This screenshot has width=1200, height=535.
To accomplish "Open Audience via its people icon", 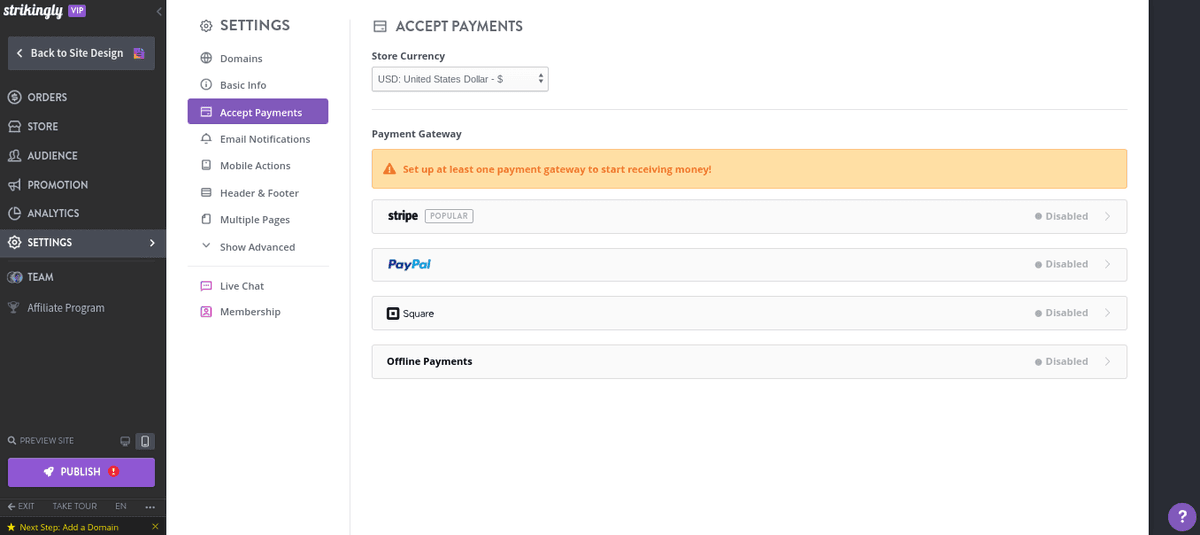I will coord(15,156).
